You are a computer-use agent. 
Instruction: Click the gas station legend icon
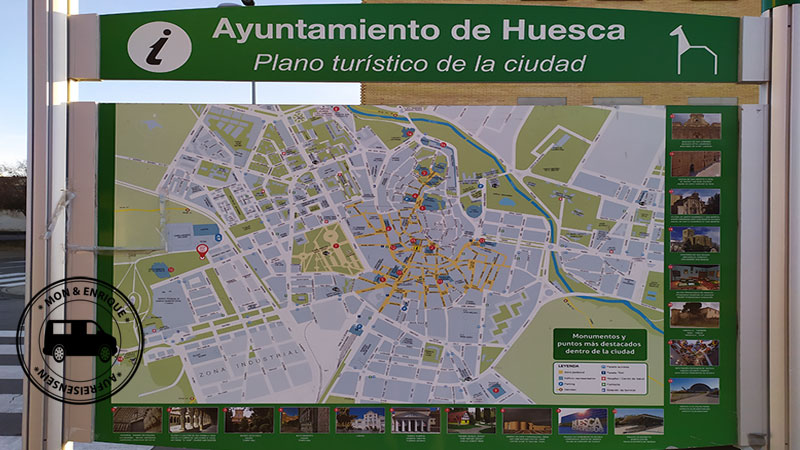point(604,390)
